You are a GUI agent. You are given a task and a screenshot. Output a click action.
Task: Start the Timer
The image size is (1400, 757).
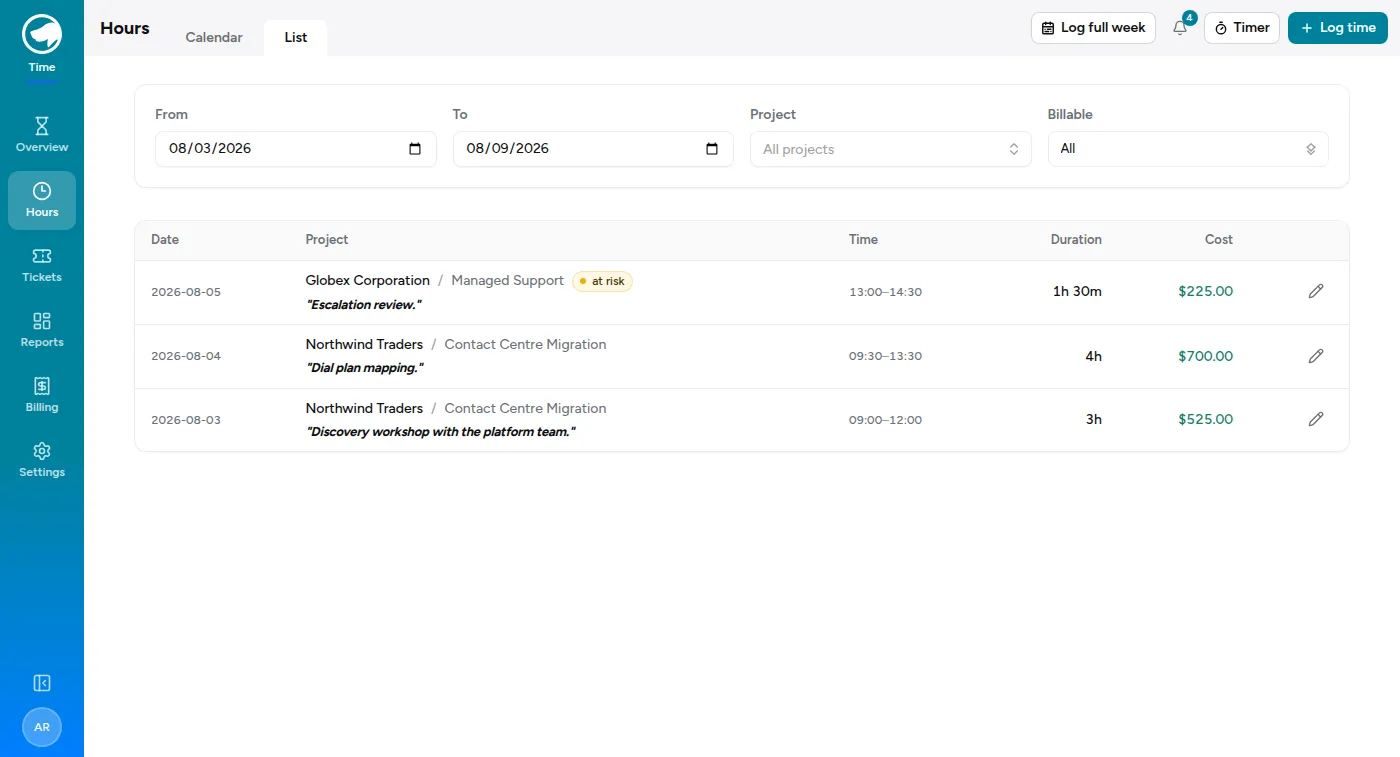(1241, 28)
